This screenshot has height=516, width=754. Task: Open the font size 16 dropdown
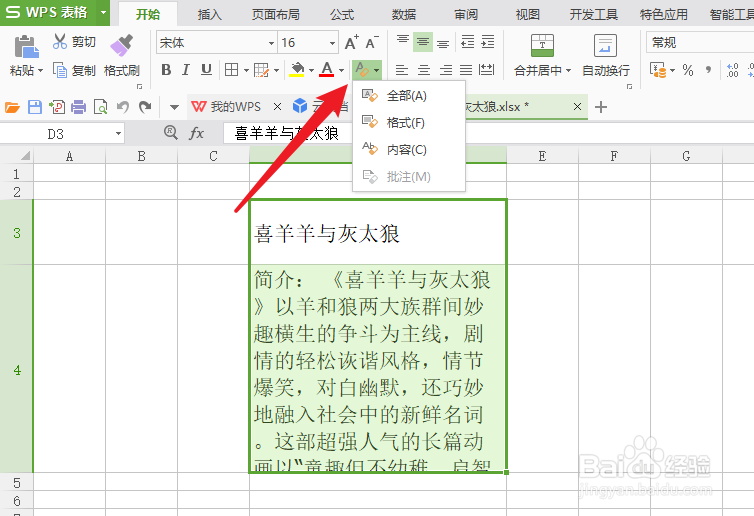[332, 43]
